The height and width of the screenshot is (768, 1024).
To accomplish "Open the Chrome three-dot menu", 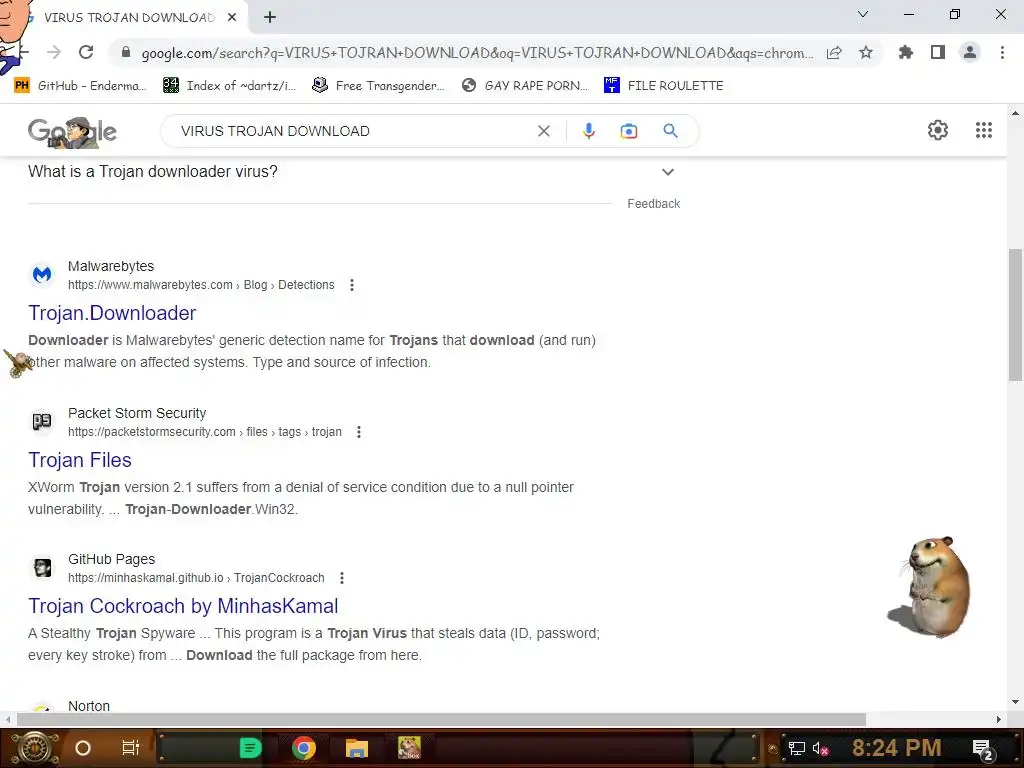I will (1002, 52).
